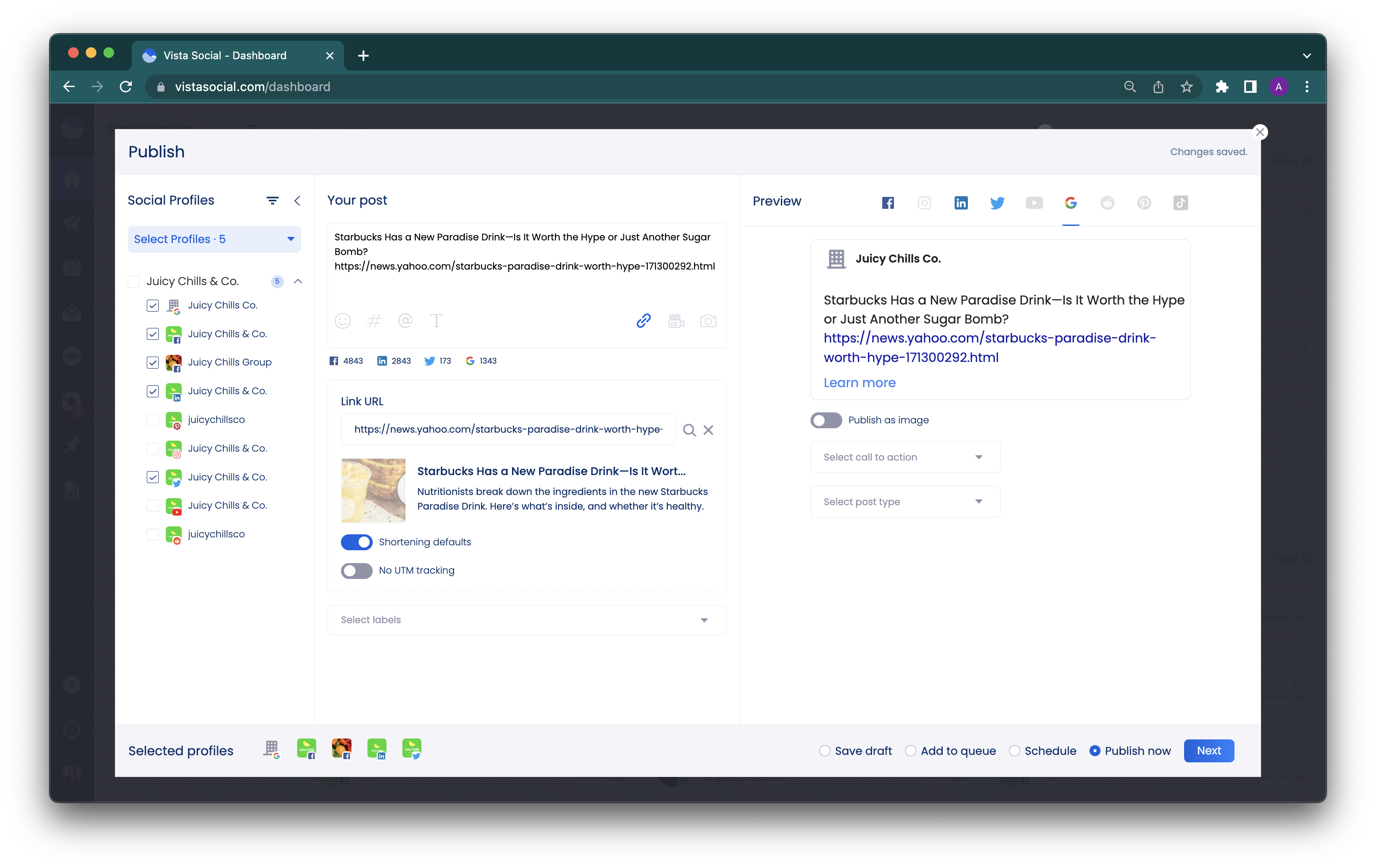Click the link attachment icon
Image resolution: width=1376 pixels, height=868 pixels.
(x=643, y=321)
